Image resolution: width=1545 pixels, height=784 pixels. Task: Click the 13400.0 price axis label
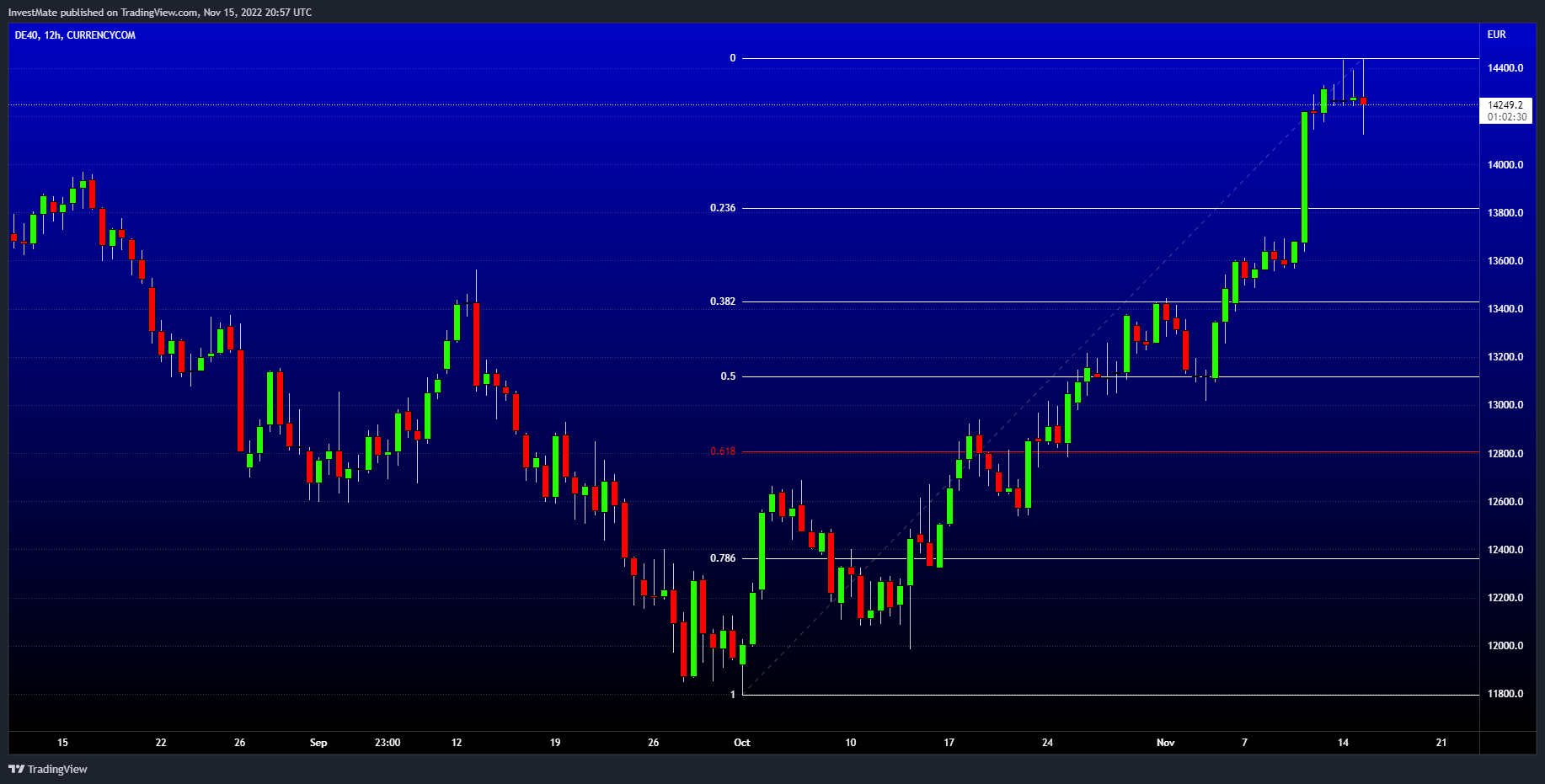(x=1505, y=309)
